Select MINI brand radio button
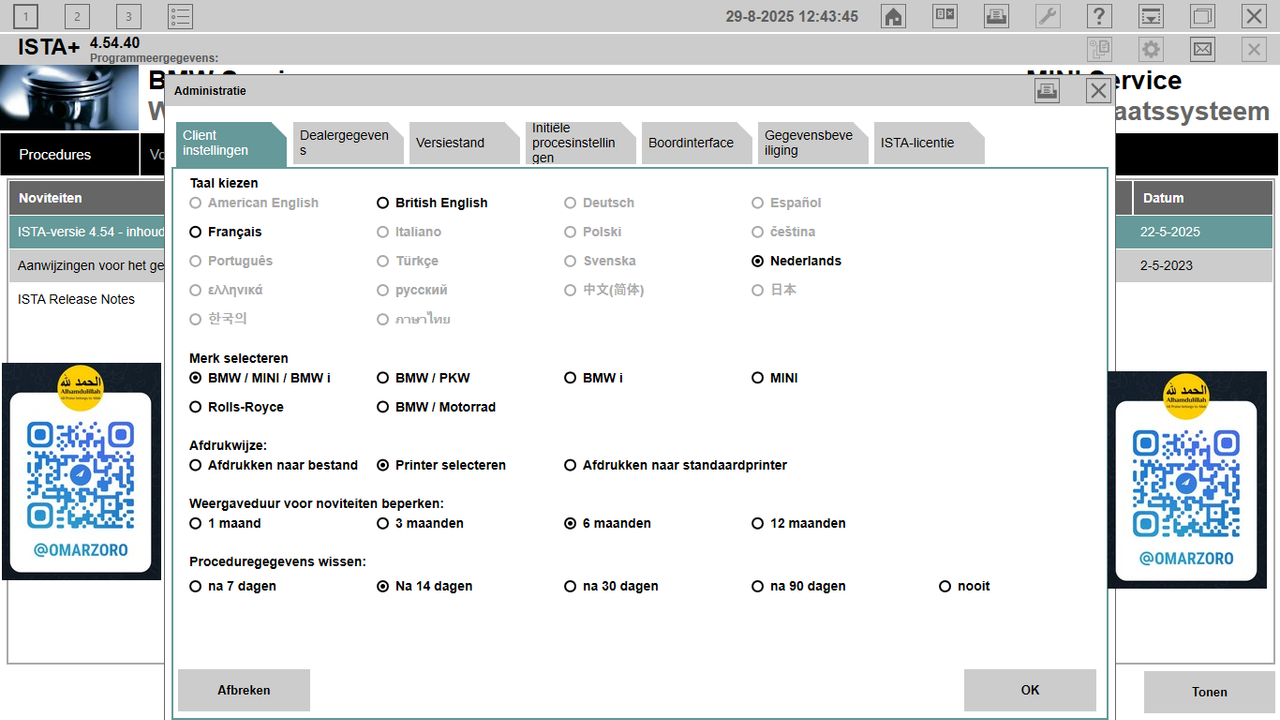Image resolution: width=1280 pixels, height=720 pixels. pos(758,378)
